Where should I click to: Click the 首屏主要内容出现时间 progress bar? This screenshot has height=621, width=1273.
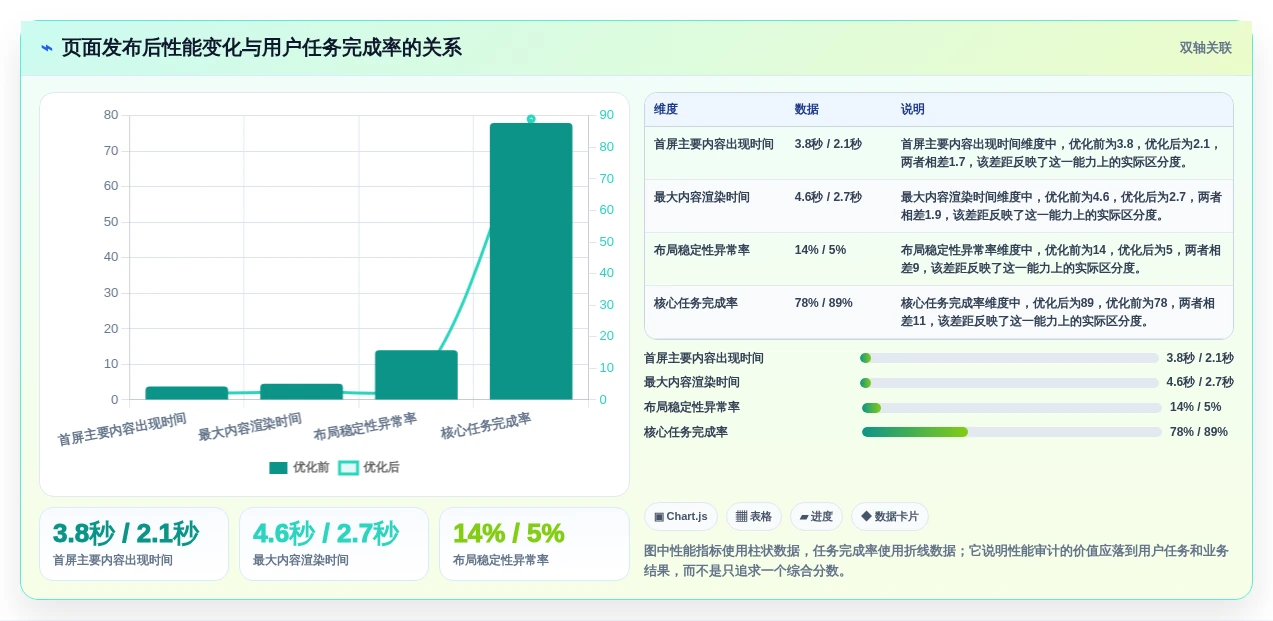[1009, 358]
